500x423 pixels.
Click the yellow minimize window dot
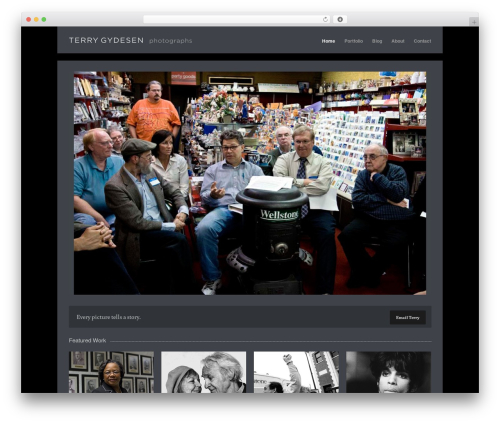(x=36, y=20)
